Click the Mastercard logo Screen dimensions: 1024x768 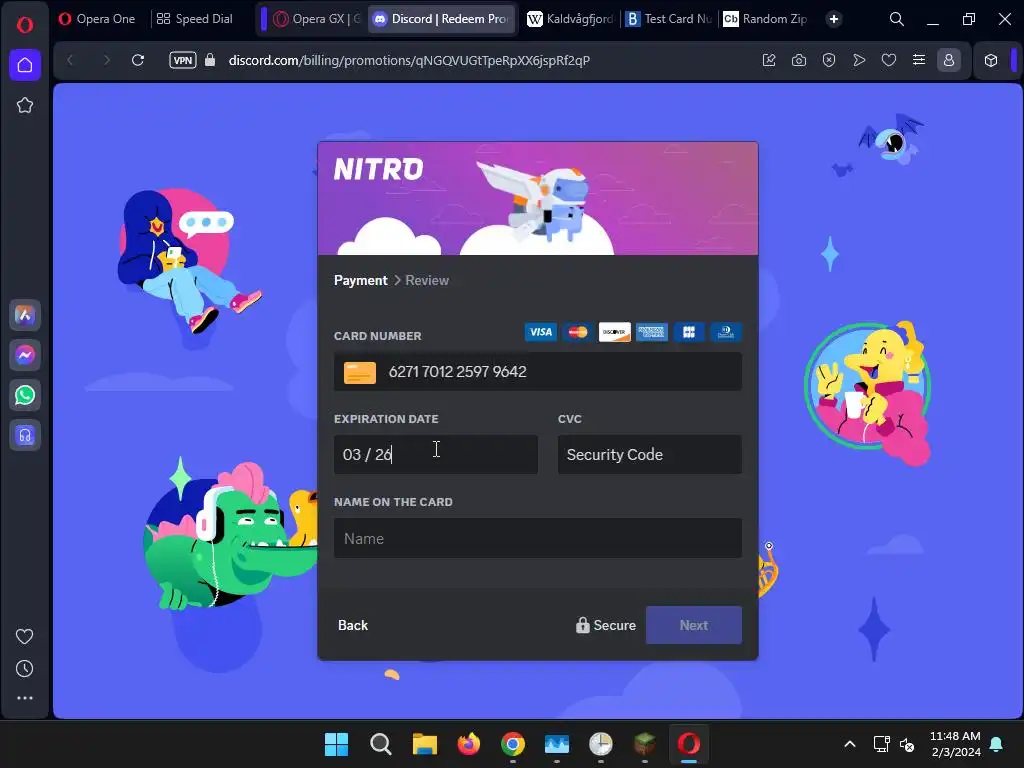click(x=578, y=332)
